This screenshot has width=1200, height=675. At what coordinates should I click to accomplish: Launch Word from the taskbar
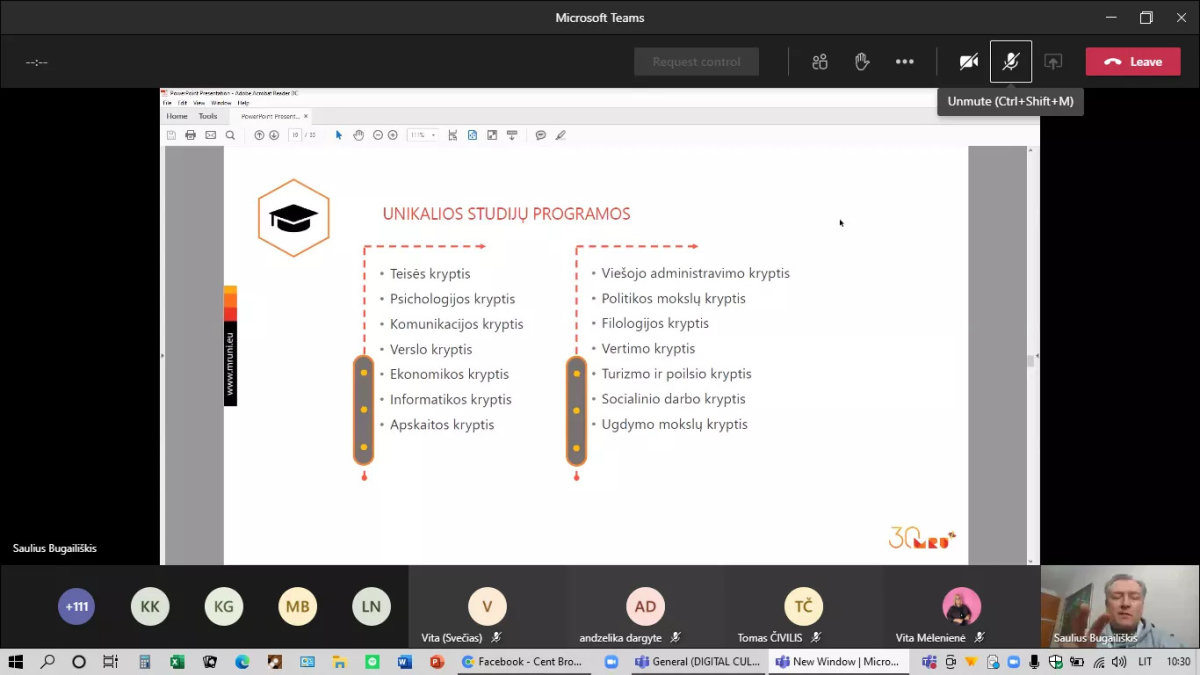click(x=405, y=662)
